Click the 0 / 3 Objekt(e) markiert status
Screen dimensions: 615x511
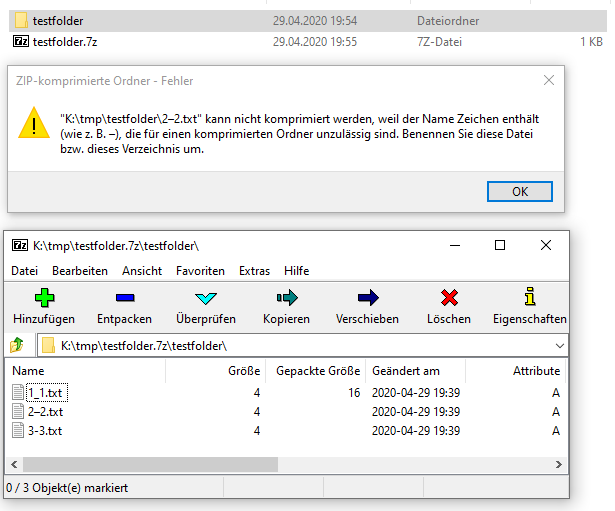pos(67,487)
